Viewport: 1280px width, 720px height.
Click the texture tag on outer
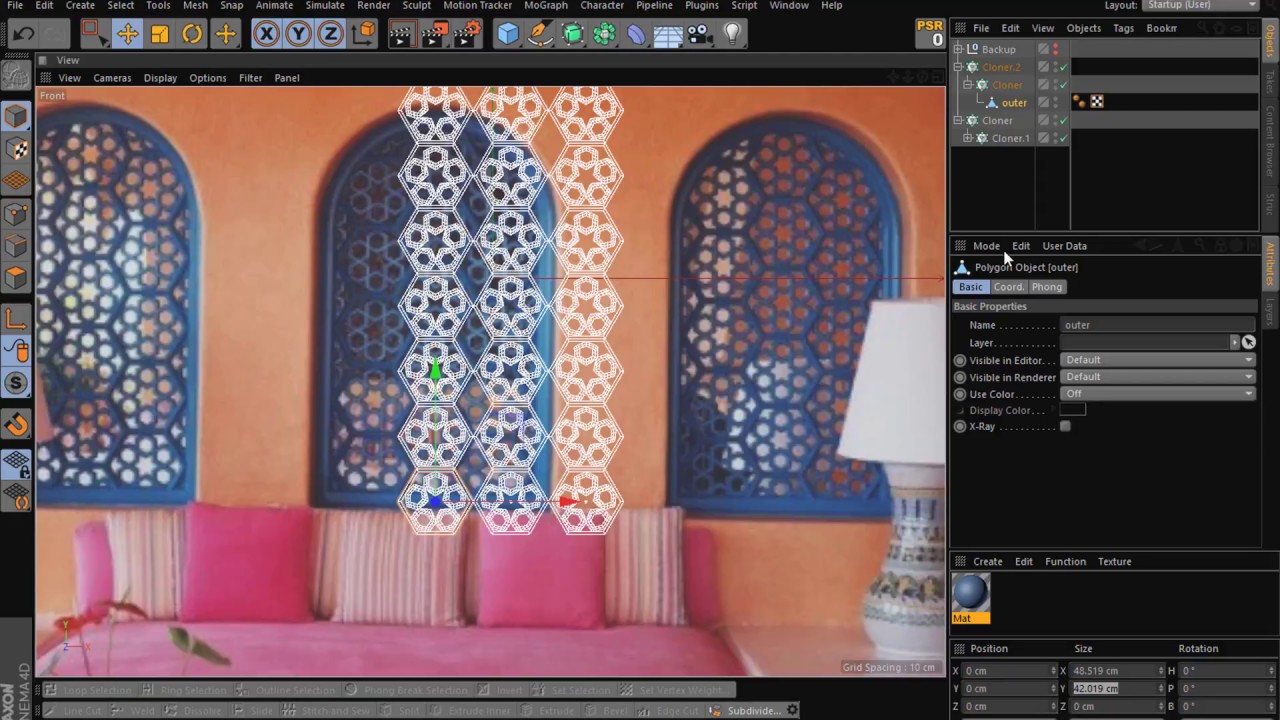1097,102
